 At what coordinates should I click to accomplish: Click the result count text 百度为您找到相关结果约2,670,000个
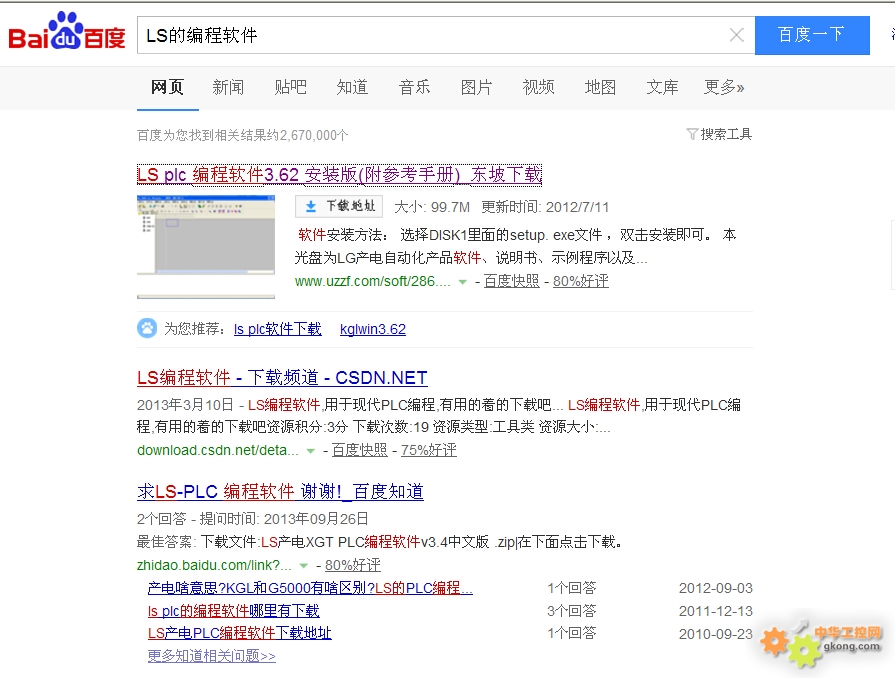pyautogui.click(x=243, y=135)
